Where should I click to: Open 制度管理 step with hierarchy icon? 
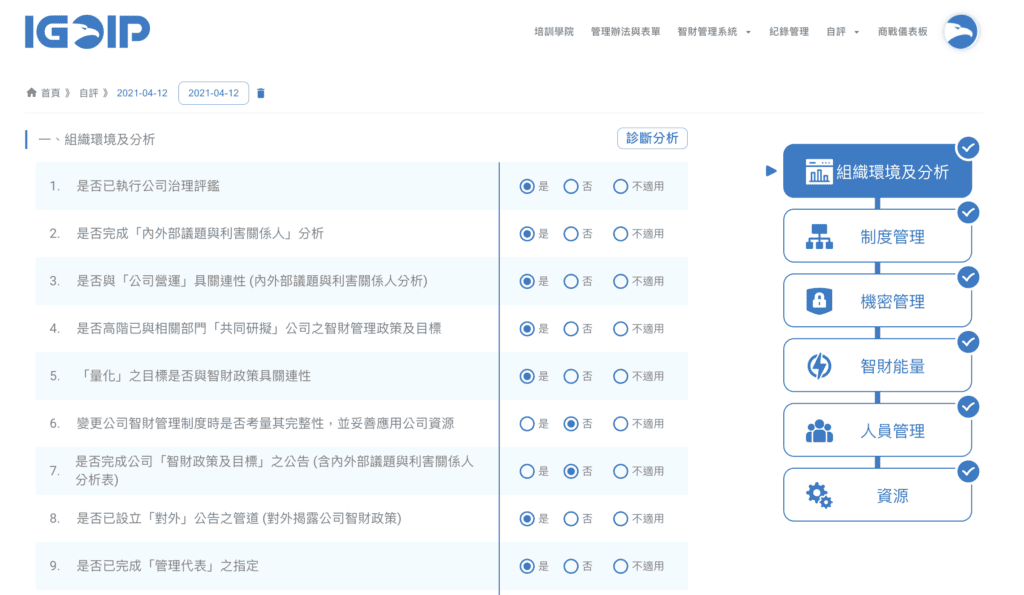[x=877, y=237]
